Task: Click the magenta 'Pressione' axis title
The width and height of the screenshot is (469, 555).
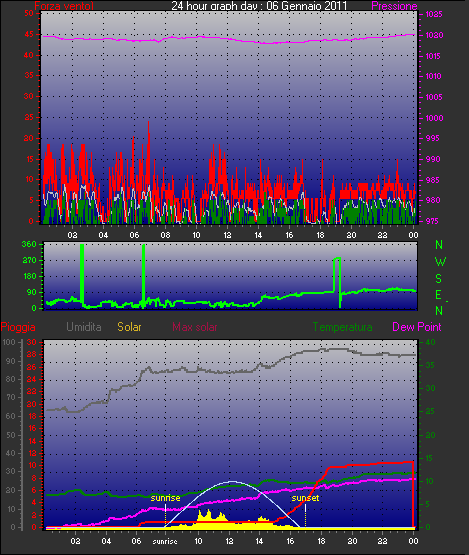Action: [x=394, y=6]
